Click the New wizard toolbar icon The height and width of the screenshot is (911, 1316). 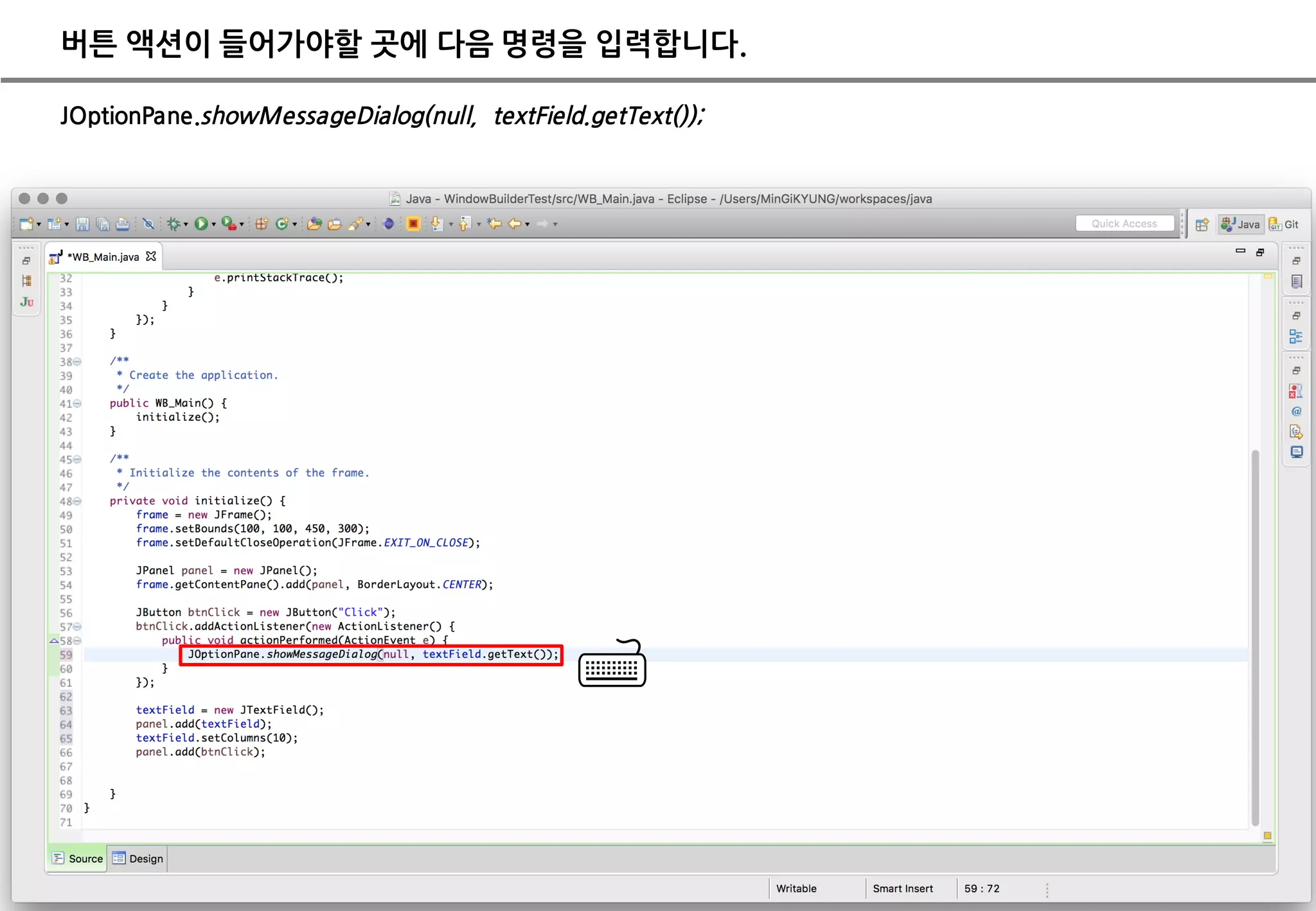(x=26, y=224)
